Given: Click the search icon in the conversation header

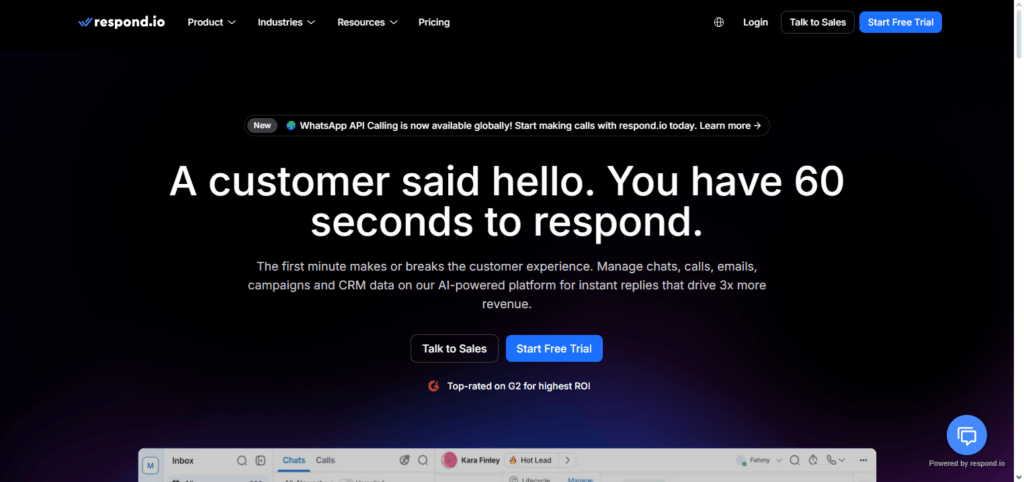Looking at the screenshot, I should [x=795, y=460].
